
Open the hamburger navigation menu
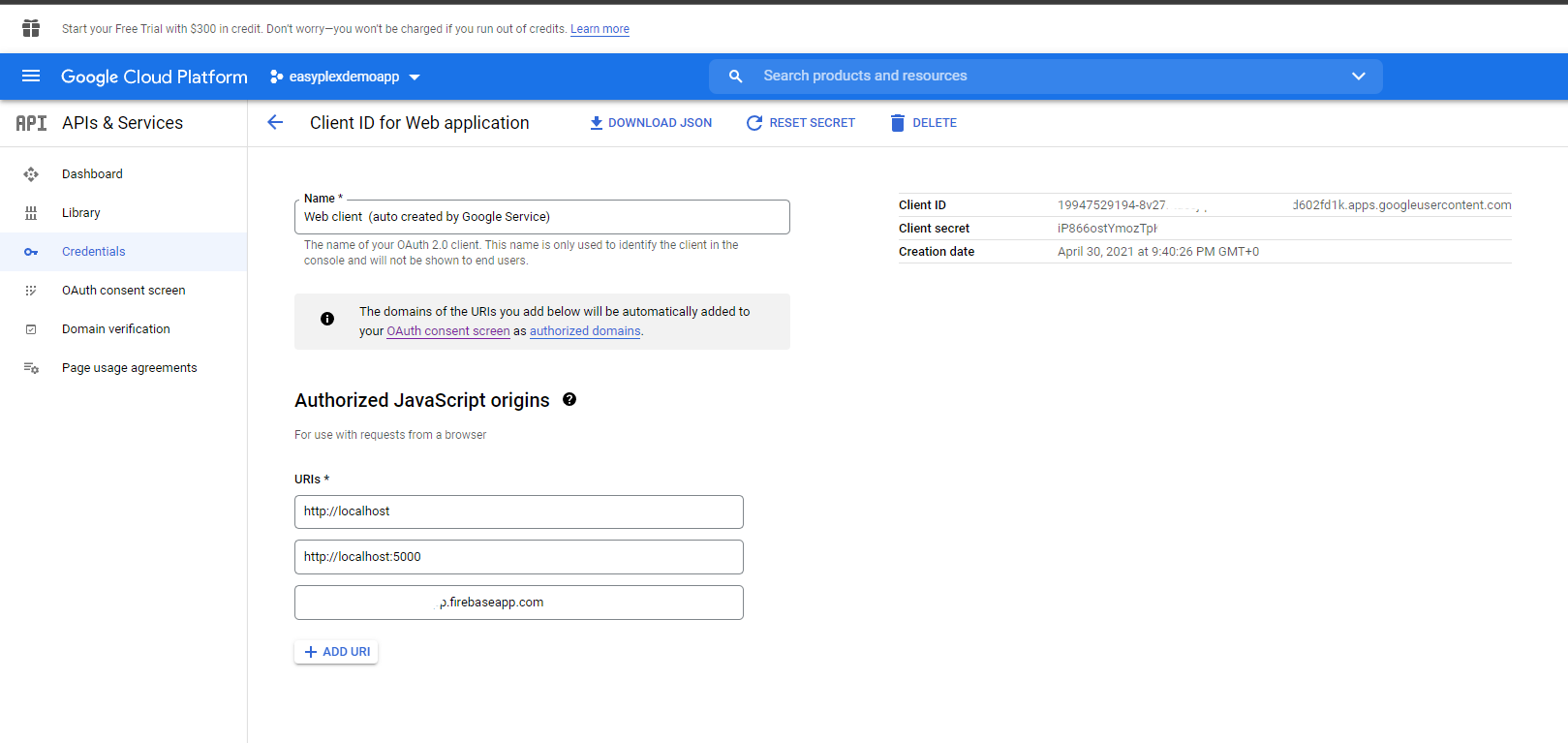(31, 76)
